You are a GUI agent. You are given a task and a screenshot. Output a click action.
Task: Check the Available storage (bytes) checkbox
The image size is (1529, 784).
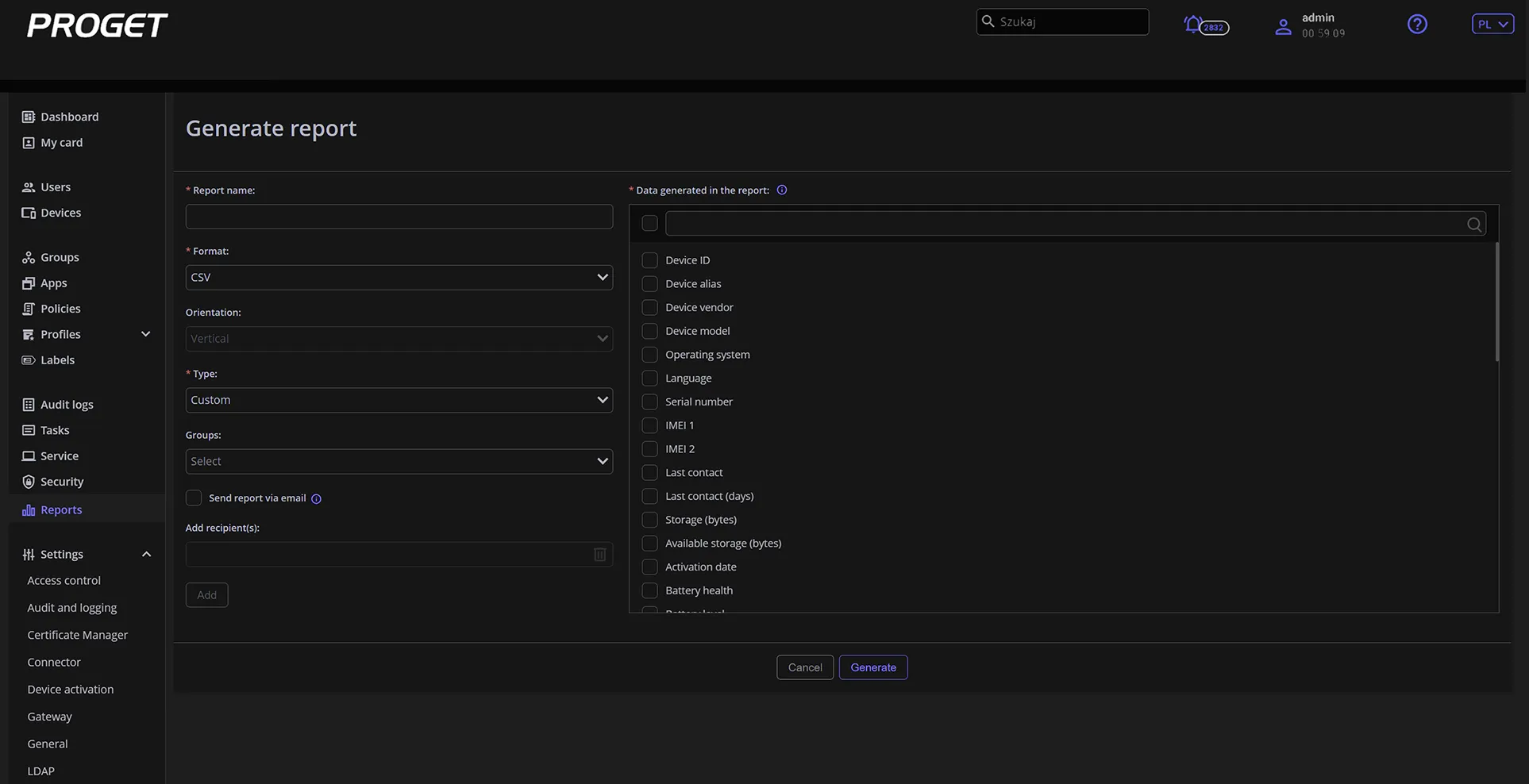pyautogui.click(x=649, y=544)
